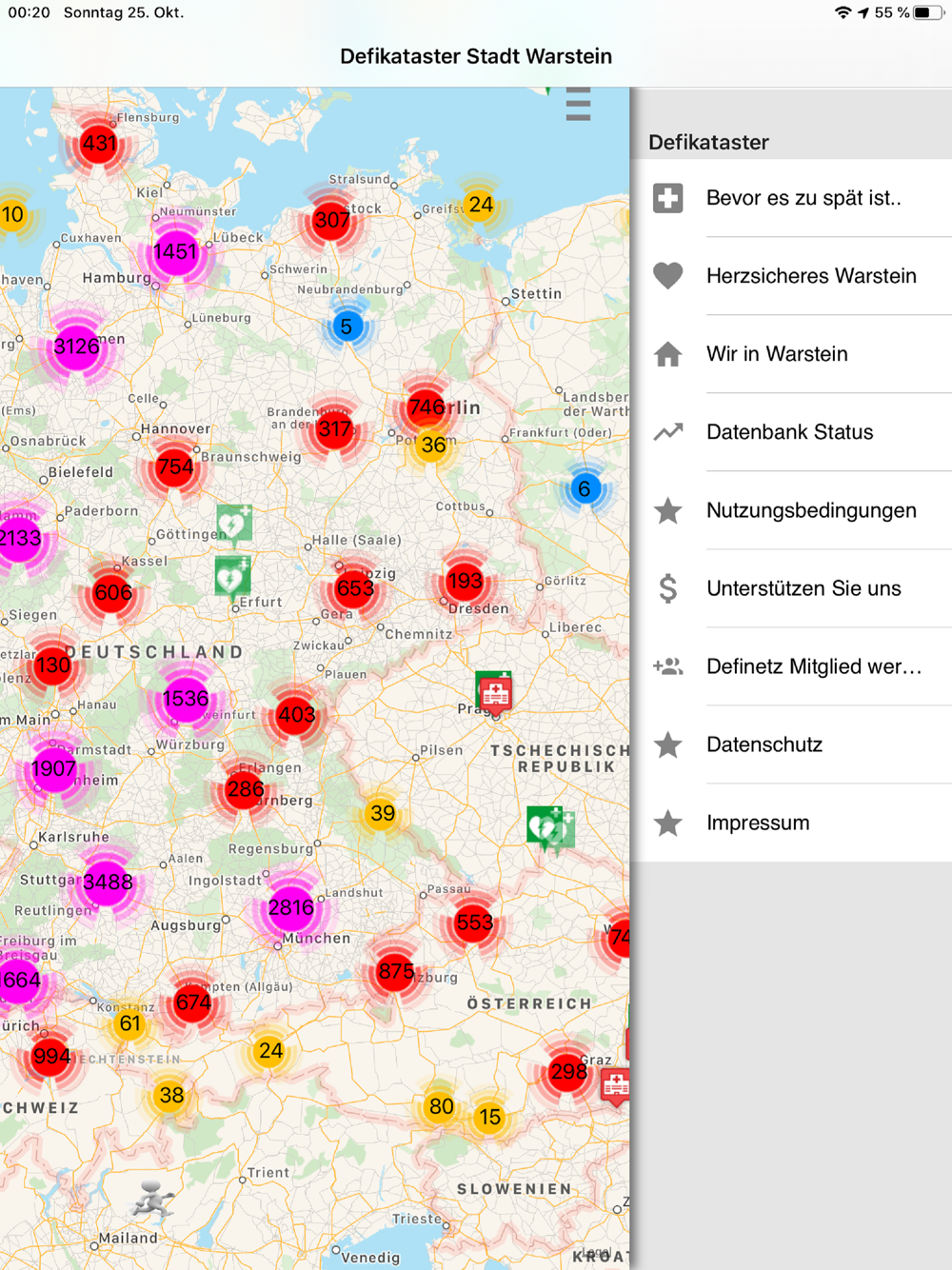The image size is (952, 1270).
Task: Open Impressum menu entry
Action: (791, 823)
